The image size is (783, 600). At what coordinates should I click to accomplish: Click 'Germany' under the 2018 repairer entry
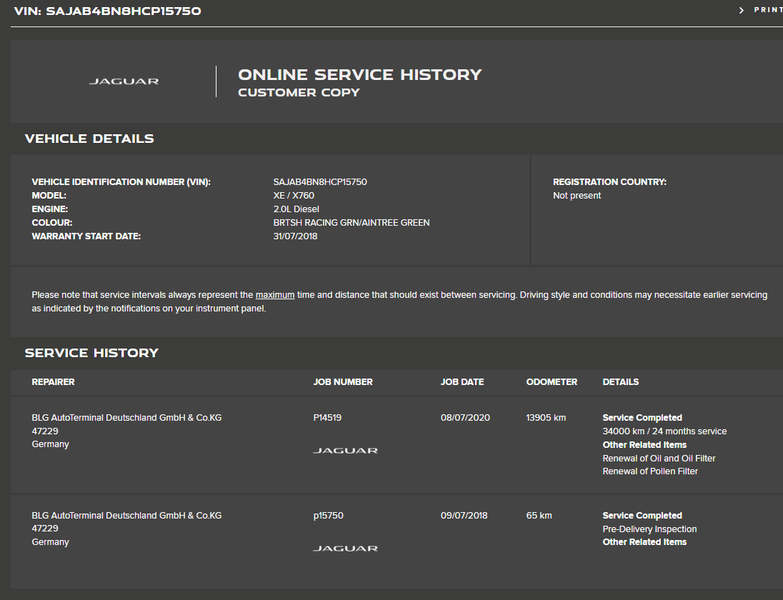pos(50,542)
